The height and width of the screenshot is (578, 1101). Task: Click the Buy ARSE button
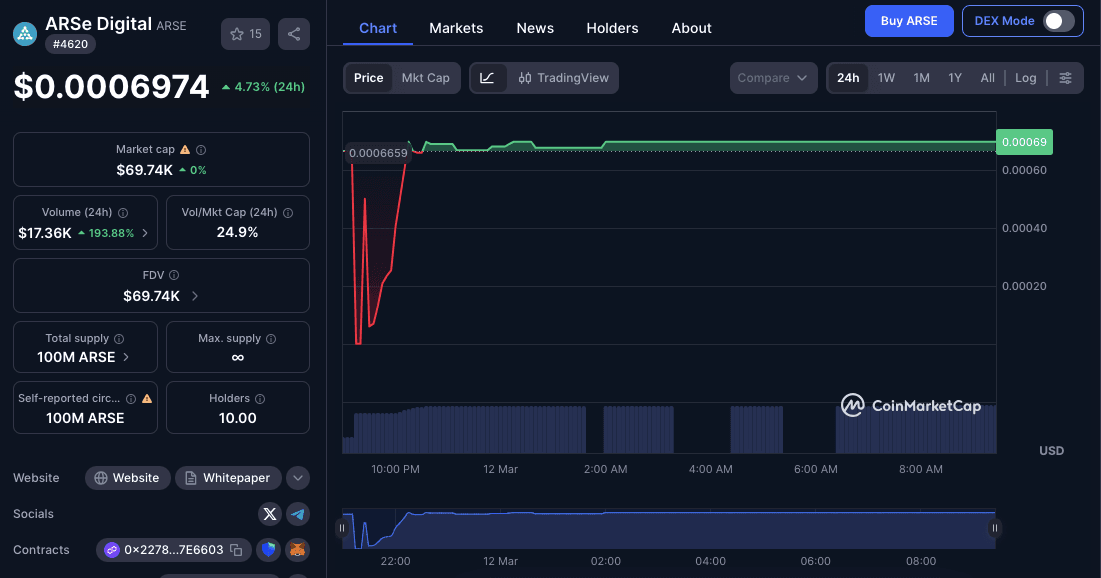pos(908,20)
